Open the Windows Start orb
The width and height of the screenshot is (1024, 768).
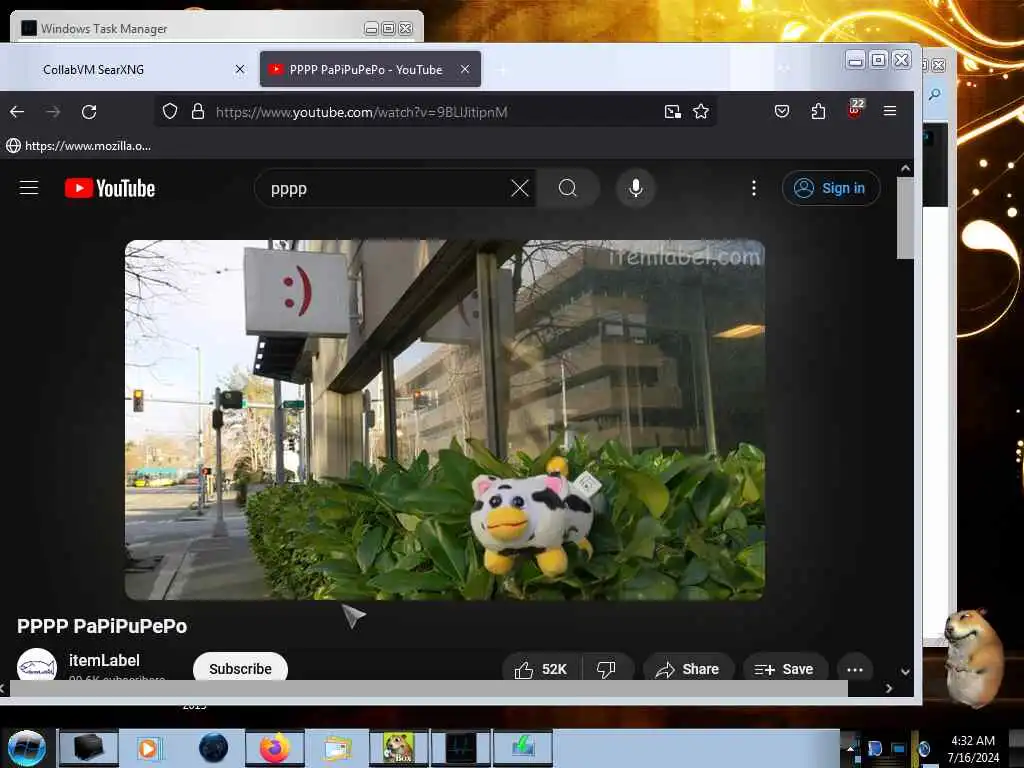pos(26,748)
